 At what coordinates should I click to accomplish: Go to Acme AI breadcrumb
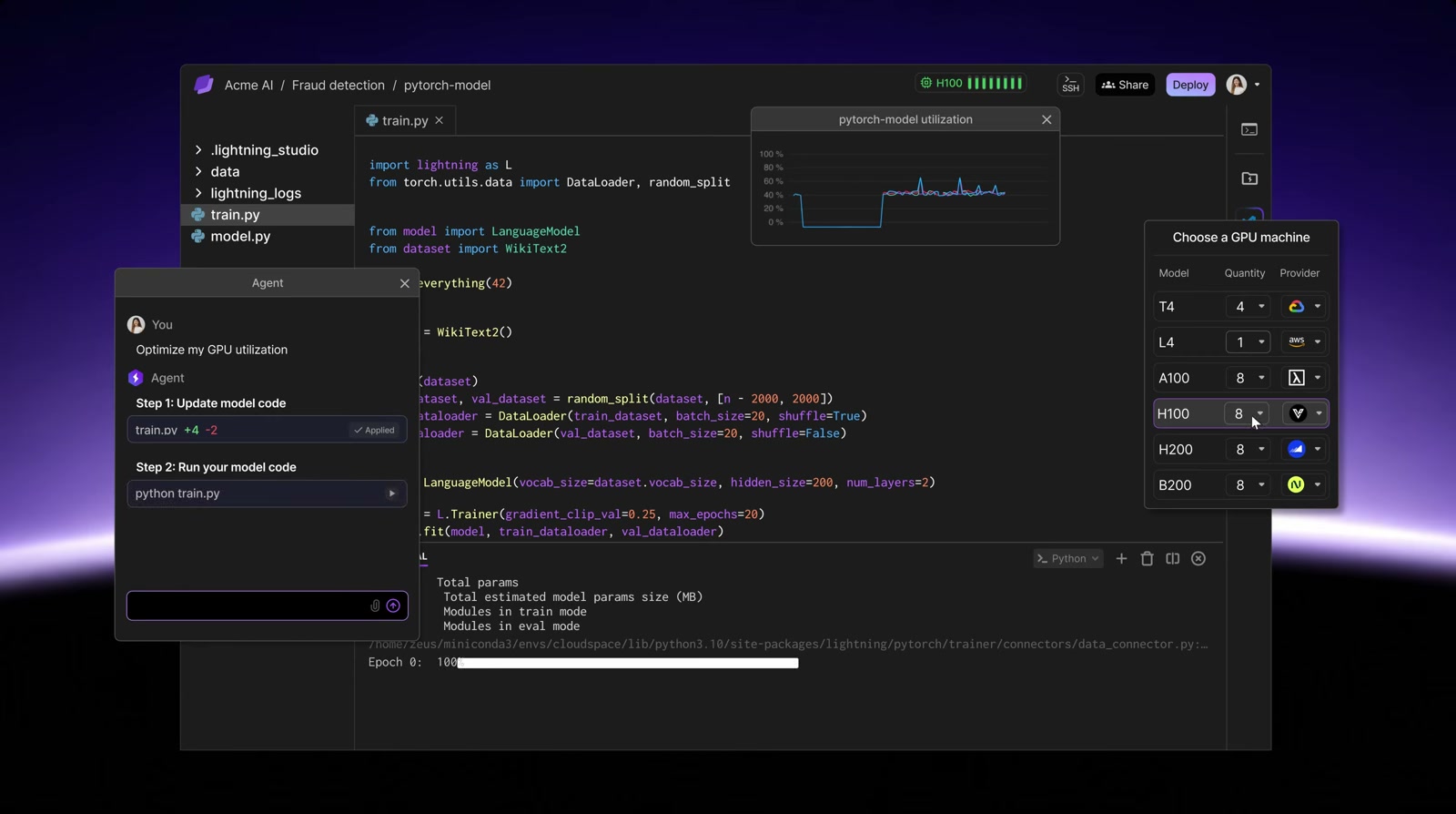pos(248,85)
